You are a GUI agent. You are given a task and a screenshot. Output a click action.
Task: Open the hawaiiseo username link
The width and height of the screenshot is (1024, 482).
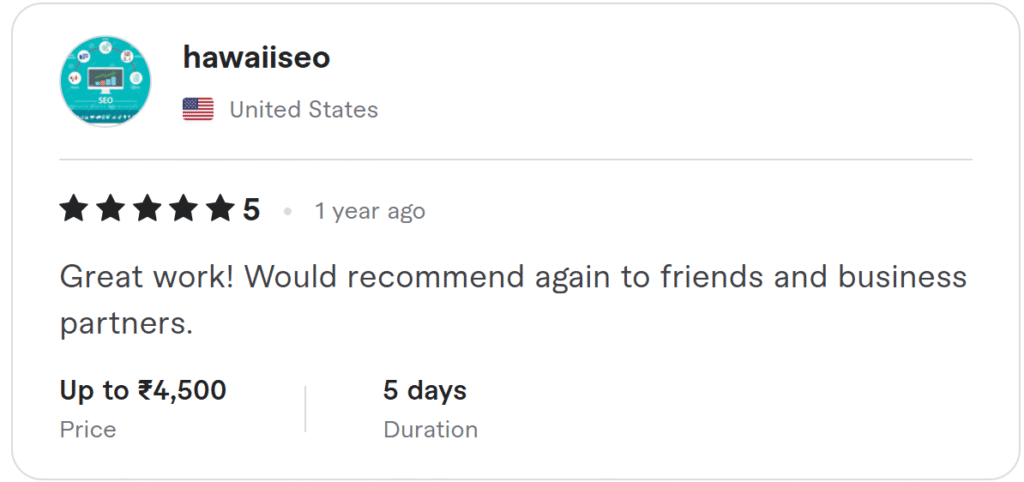(256, 58)
